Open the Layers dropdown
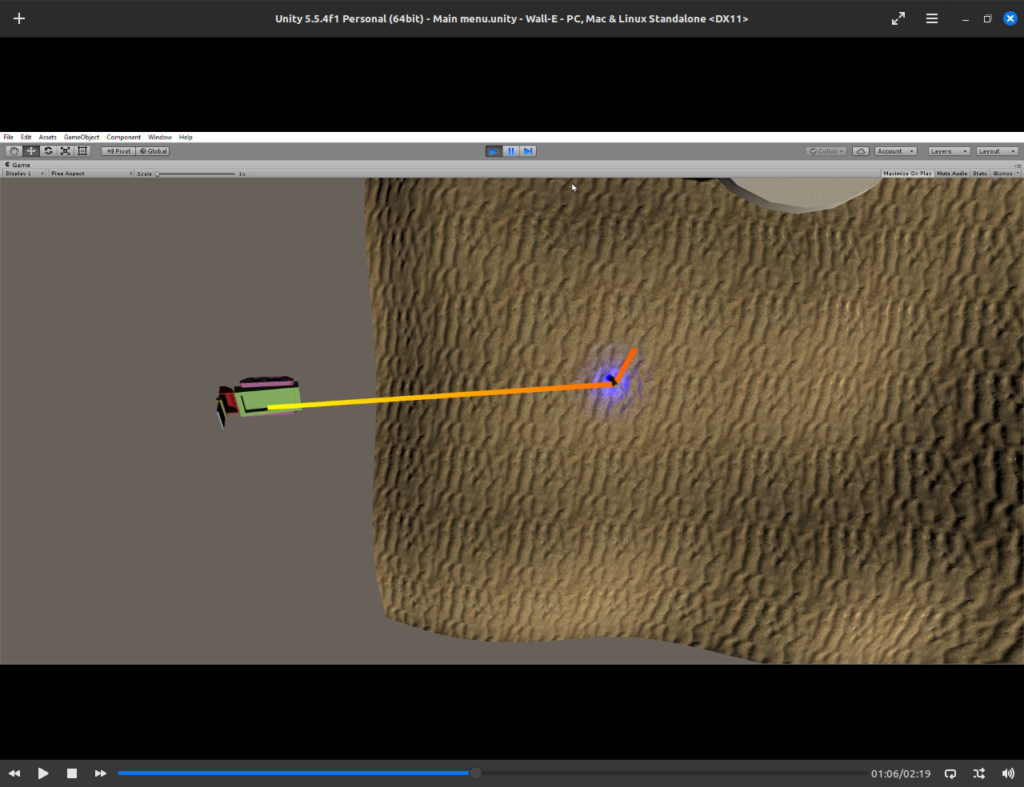The image size is (1024, 787). pyautogui.click(x=948, y=151)
